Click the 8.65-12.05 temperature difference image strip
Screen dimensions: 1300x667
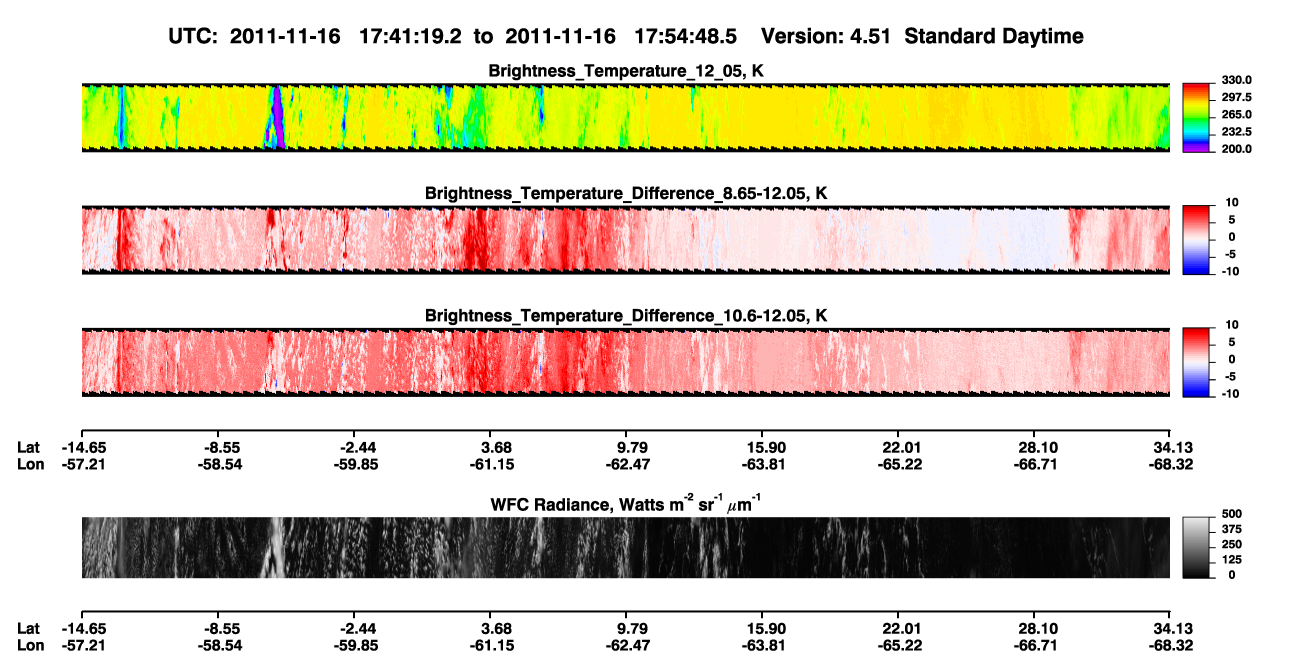625,239
